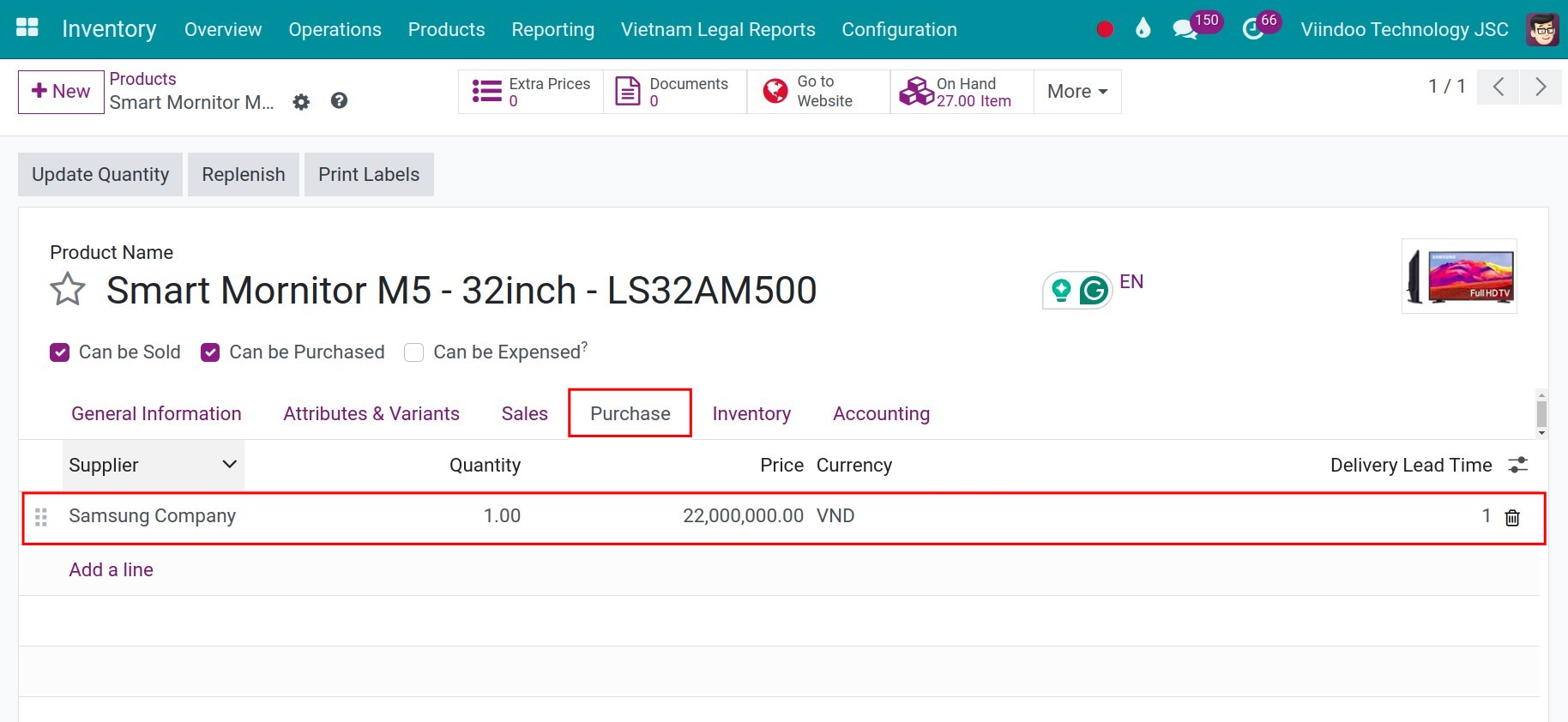Click the Viindoo Technology JSC company switcher
Screen dimensions: 1568x722
point(1404,29)
